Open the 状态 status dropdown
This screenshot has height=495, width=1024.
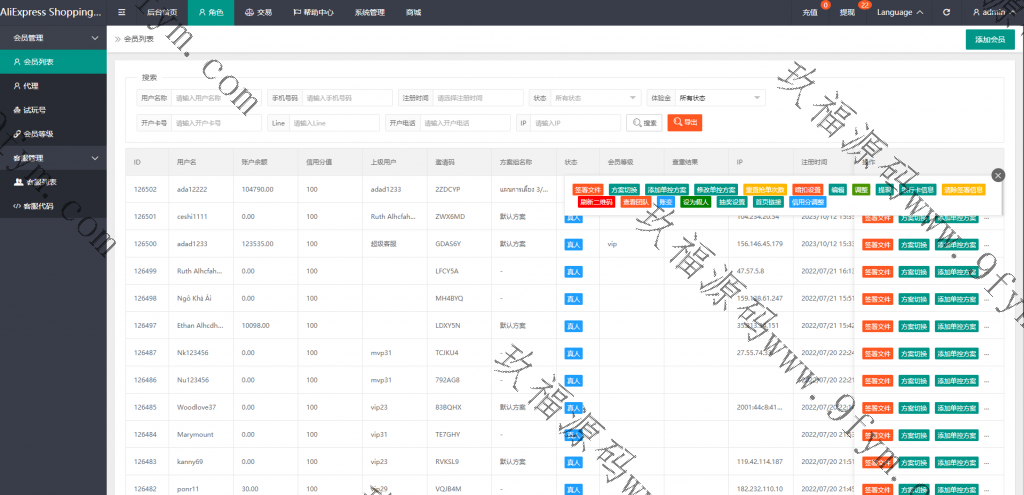[x=596, y=98]
